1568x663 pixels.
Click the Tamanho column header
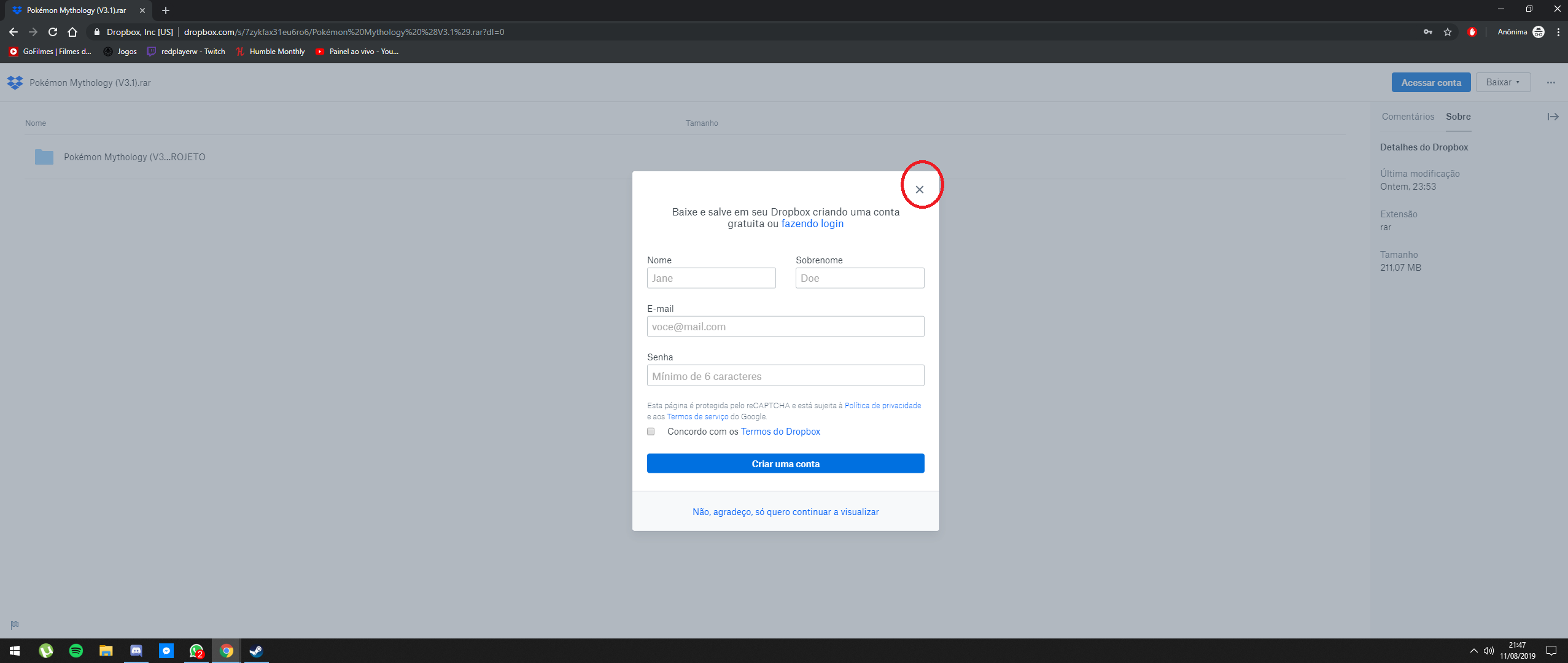point(702,123)
